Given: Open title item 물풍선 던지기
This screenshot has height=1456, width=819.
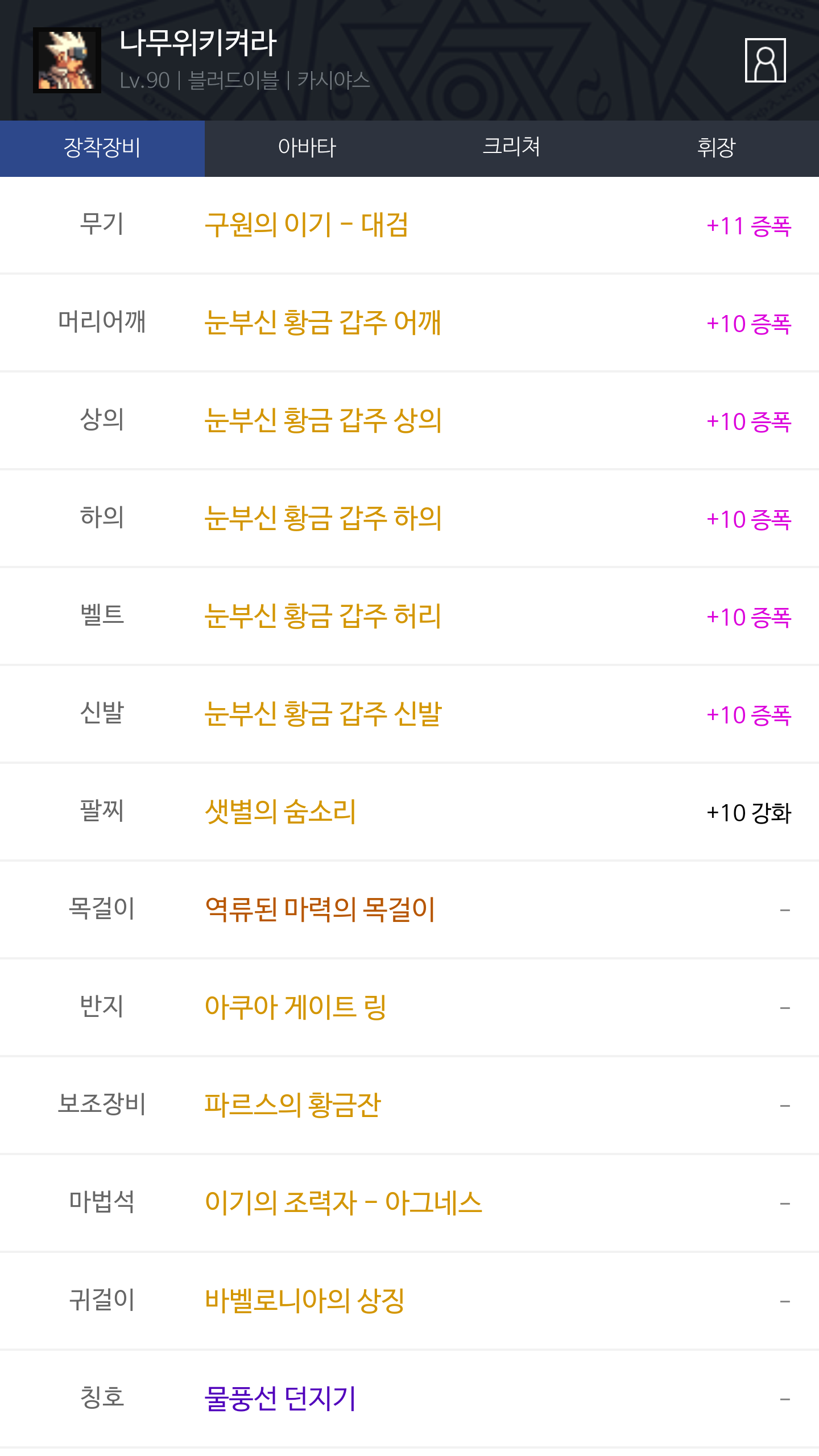Looking at the screenshot, I should 280,1399.
